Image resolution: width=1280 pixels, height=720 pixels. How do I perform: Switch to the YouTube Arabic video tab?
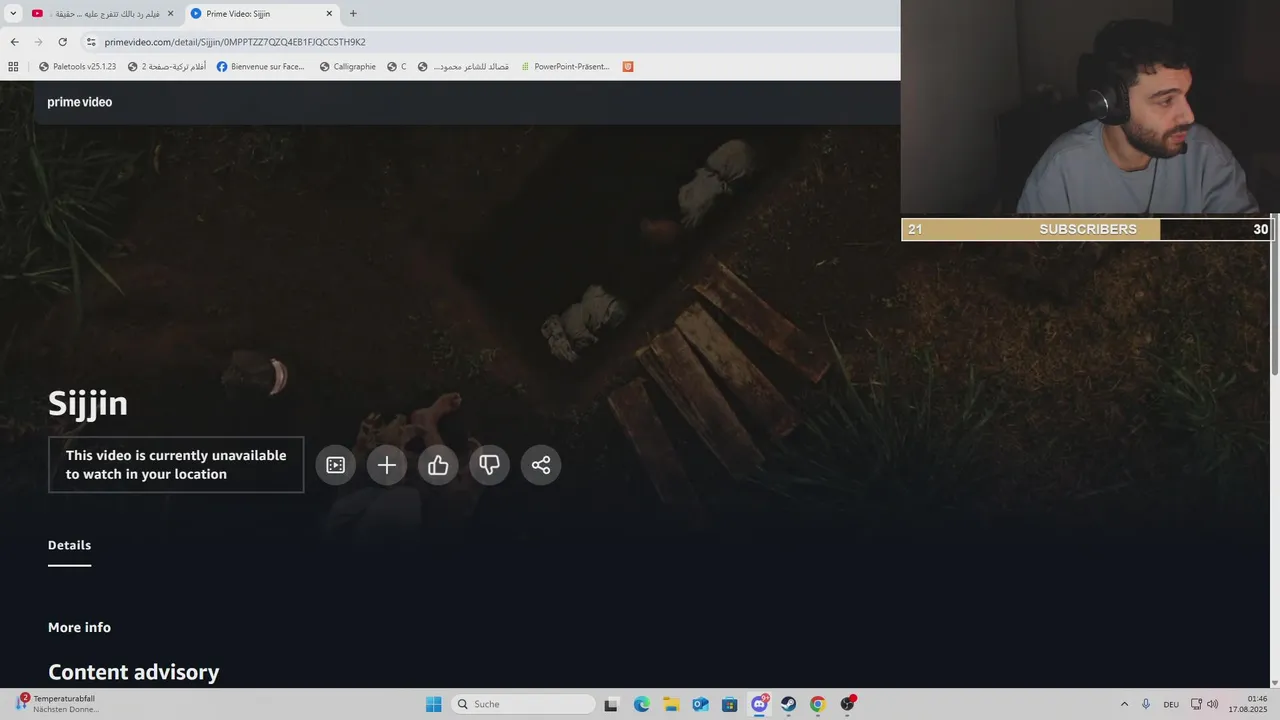pos(103,14)
